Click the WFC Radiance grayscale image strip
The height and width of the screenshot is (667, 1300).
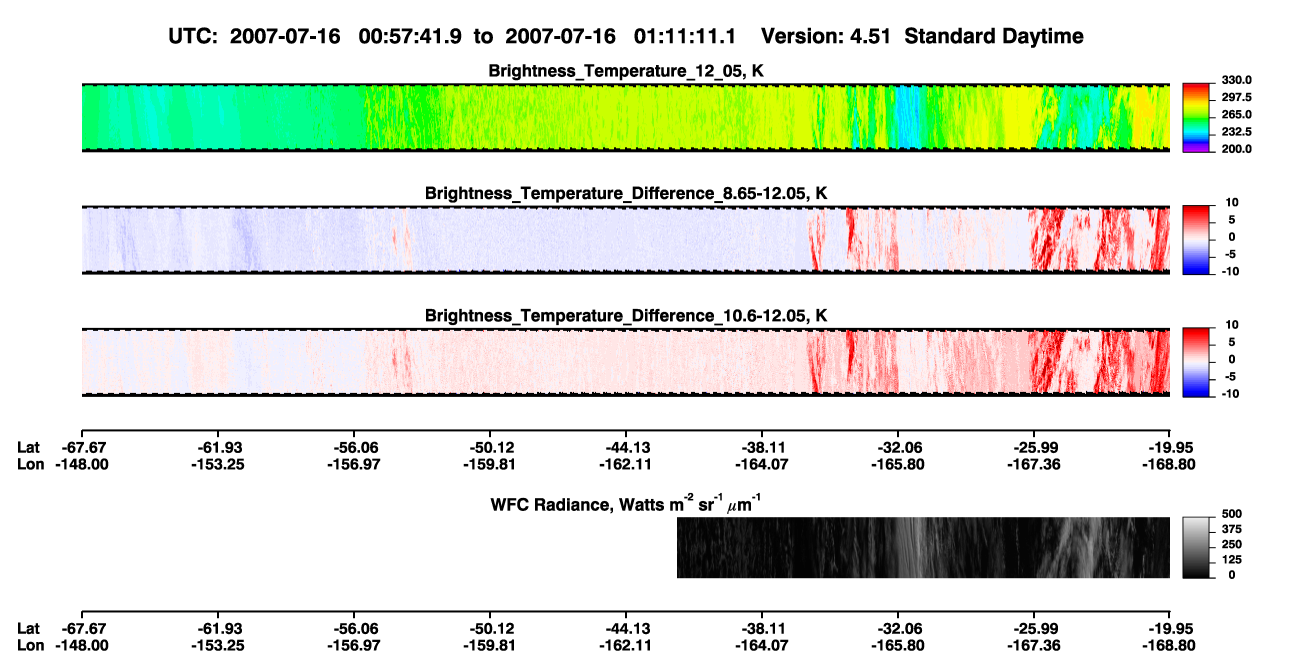923,547
